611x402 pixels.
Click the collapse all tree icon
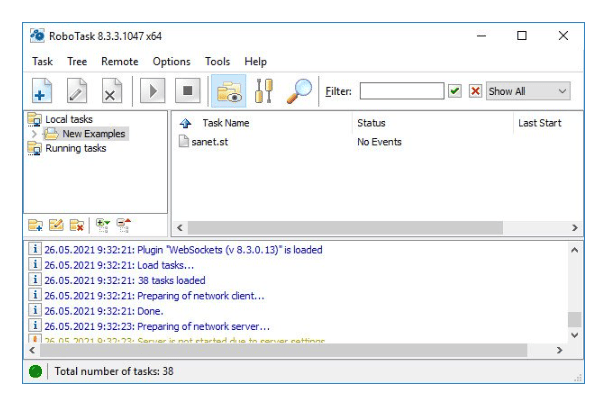124,225
